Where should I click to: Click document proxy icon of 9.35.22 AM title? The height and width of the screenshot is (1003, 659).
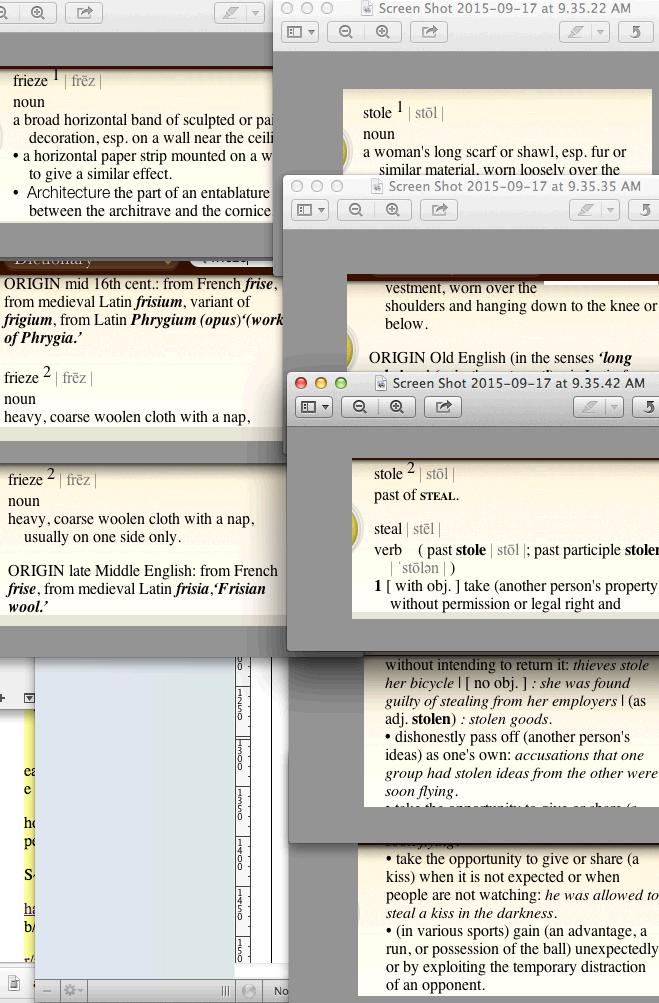[x=367, y=8]
